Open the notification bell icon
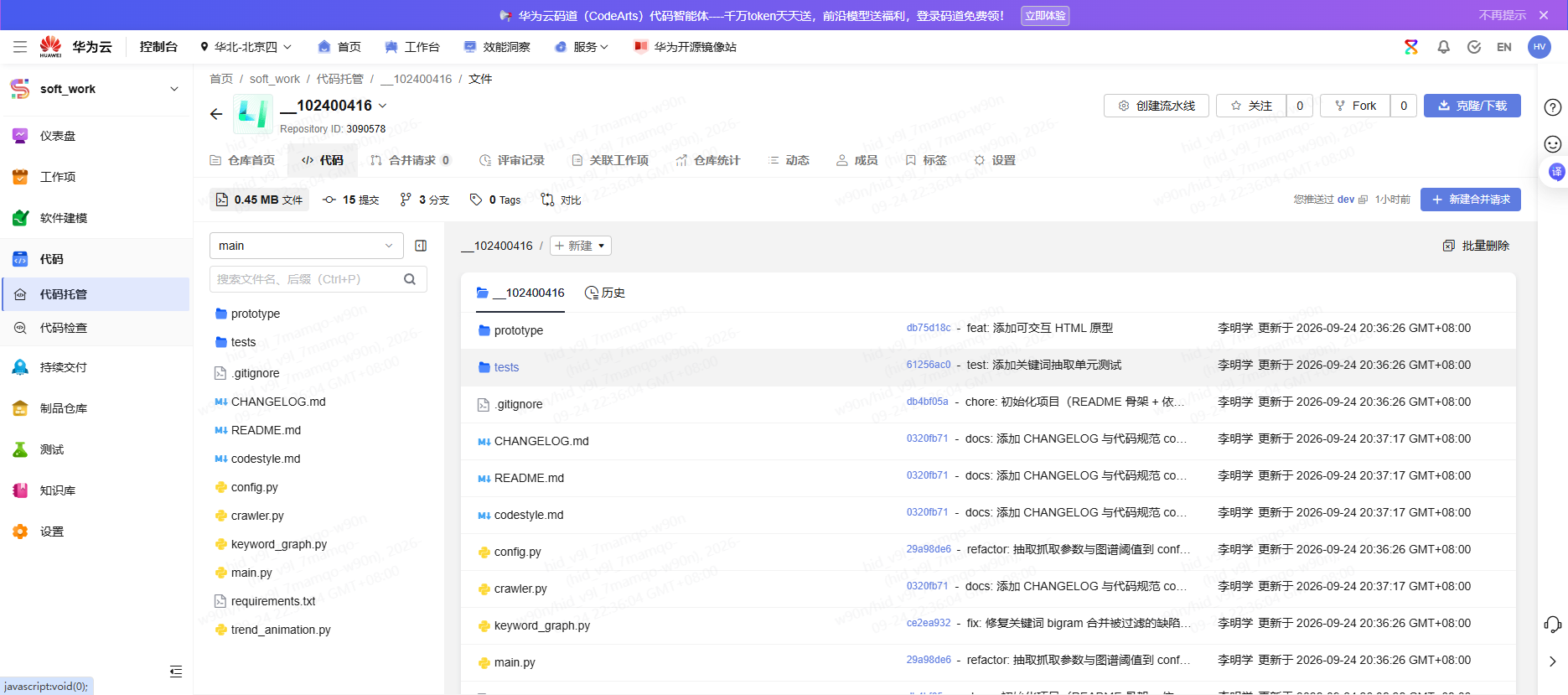Viewport: 1568px width, 695px height. click(1443, 47)
